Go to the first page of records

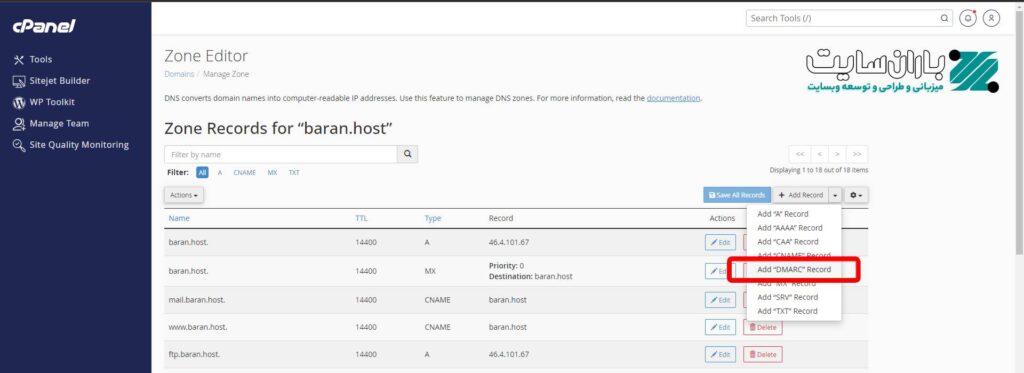[x=799, y=155]
